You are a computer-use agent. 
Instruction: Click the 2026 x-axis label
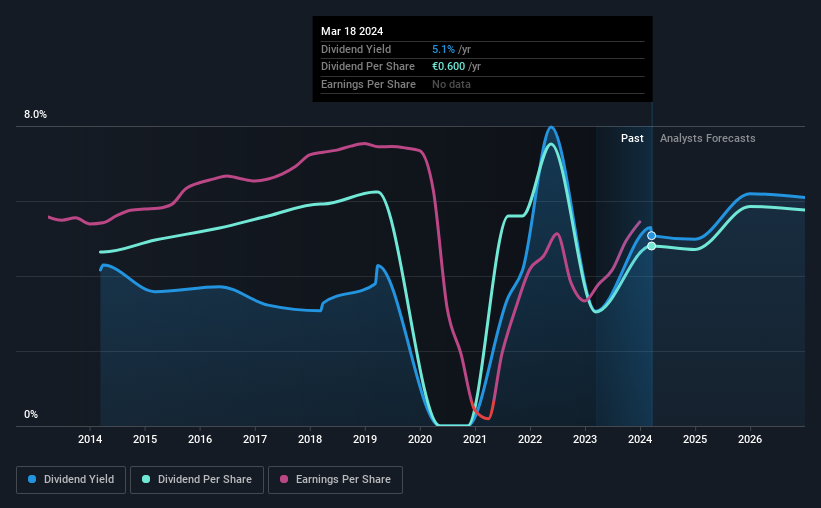(x=750, y=439)
